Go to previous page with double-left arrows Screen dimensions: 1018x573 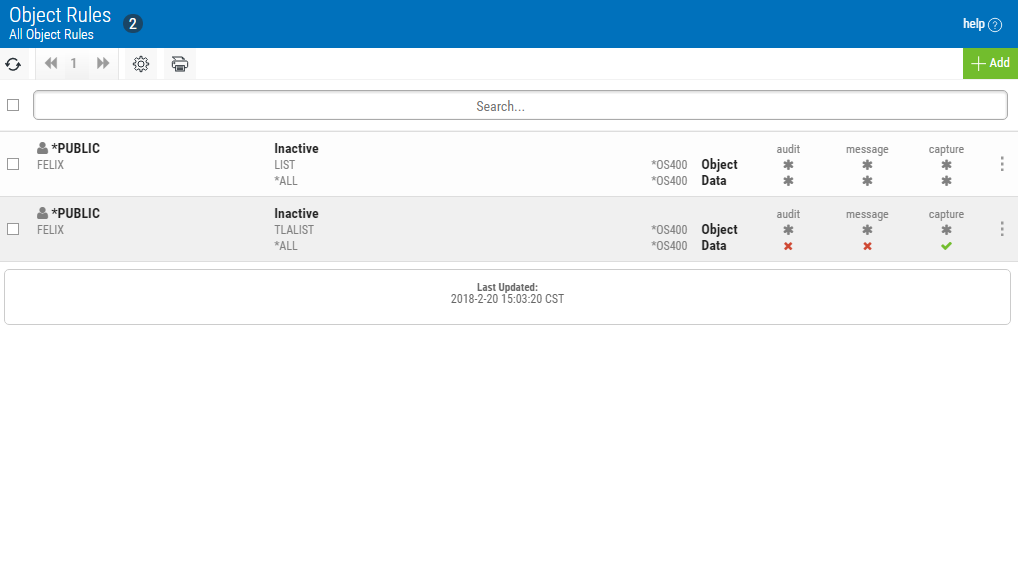pyautogui.click(x=51, y=64)
